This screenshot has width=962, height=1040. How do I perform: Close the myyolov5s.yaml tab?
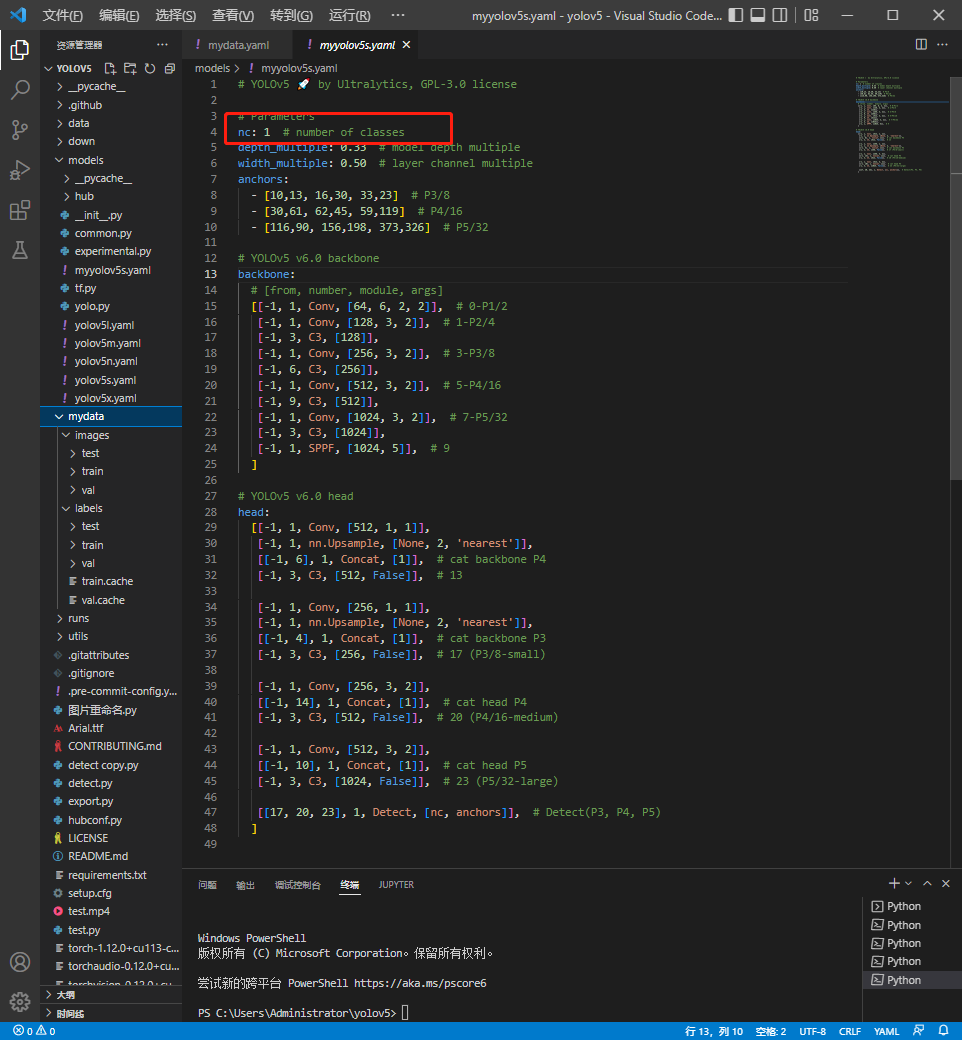[x=406, y=44]
